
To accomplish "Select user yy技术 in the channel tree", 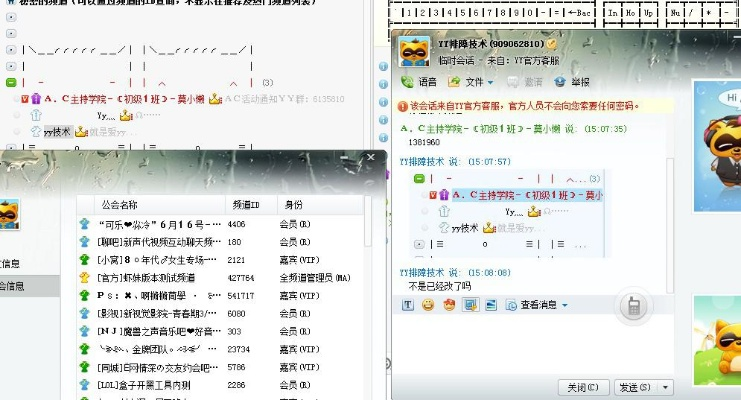I will click(x=57, y=132).
